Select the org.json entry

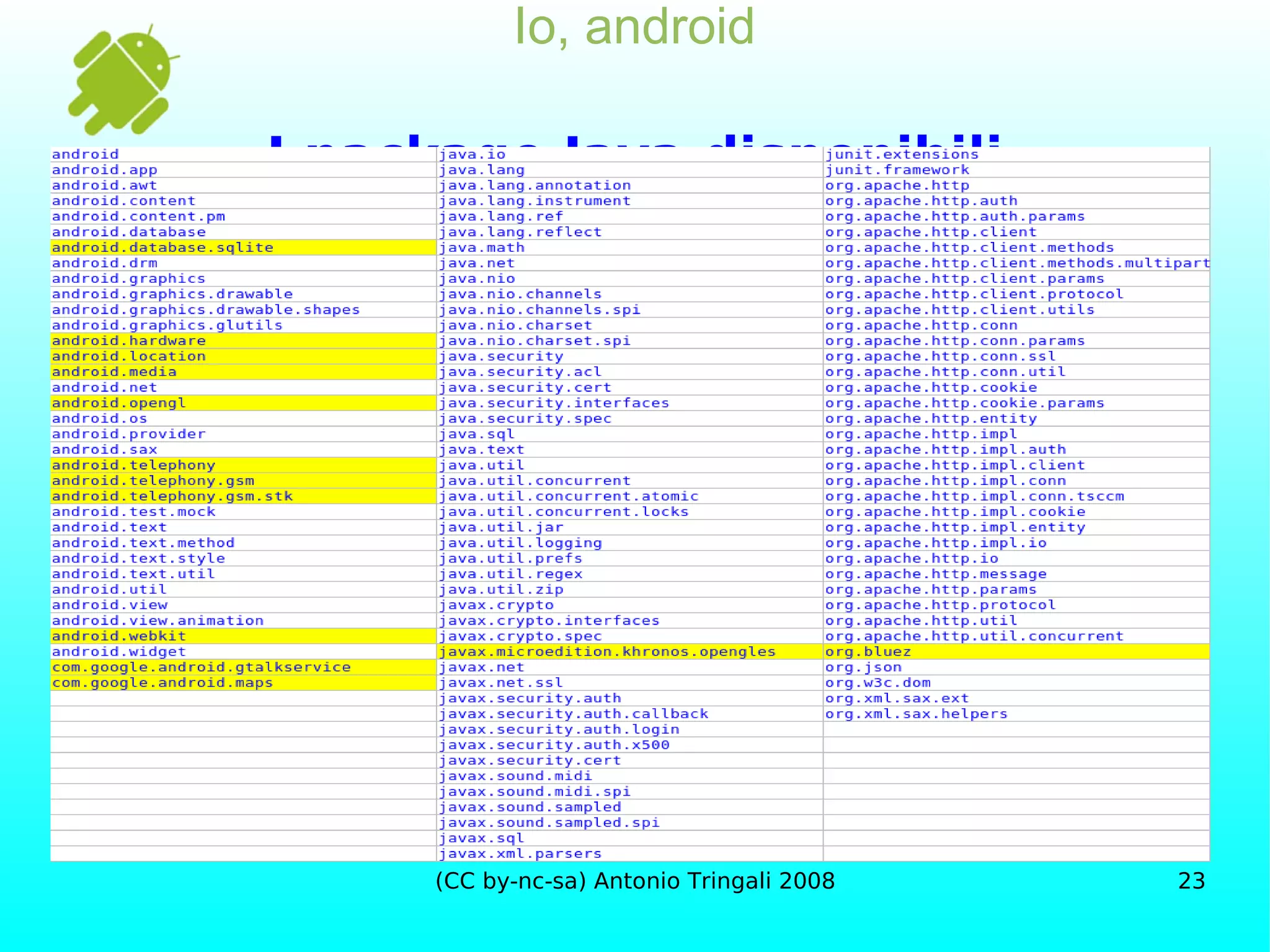1016,667
